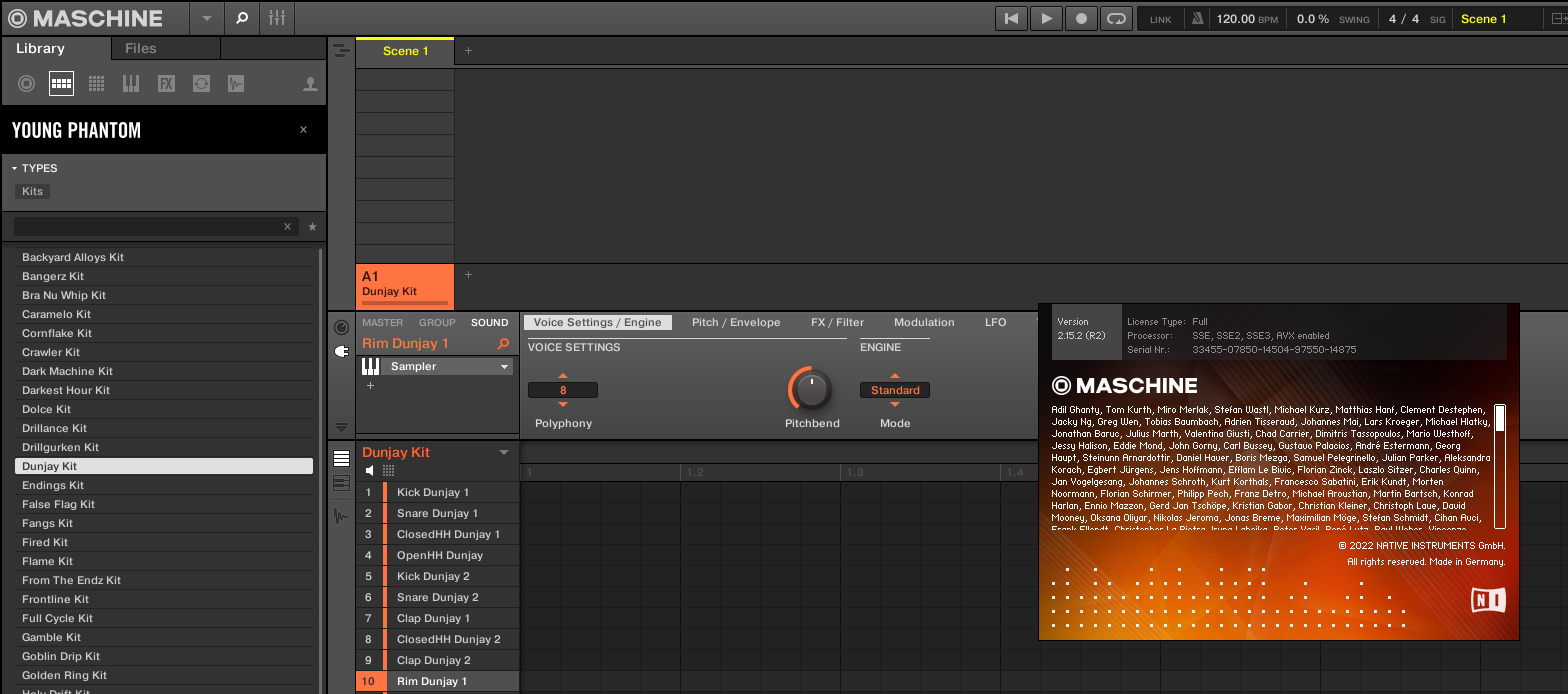Open FX / Filter page

837,323
